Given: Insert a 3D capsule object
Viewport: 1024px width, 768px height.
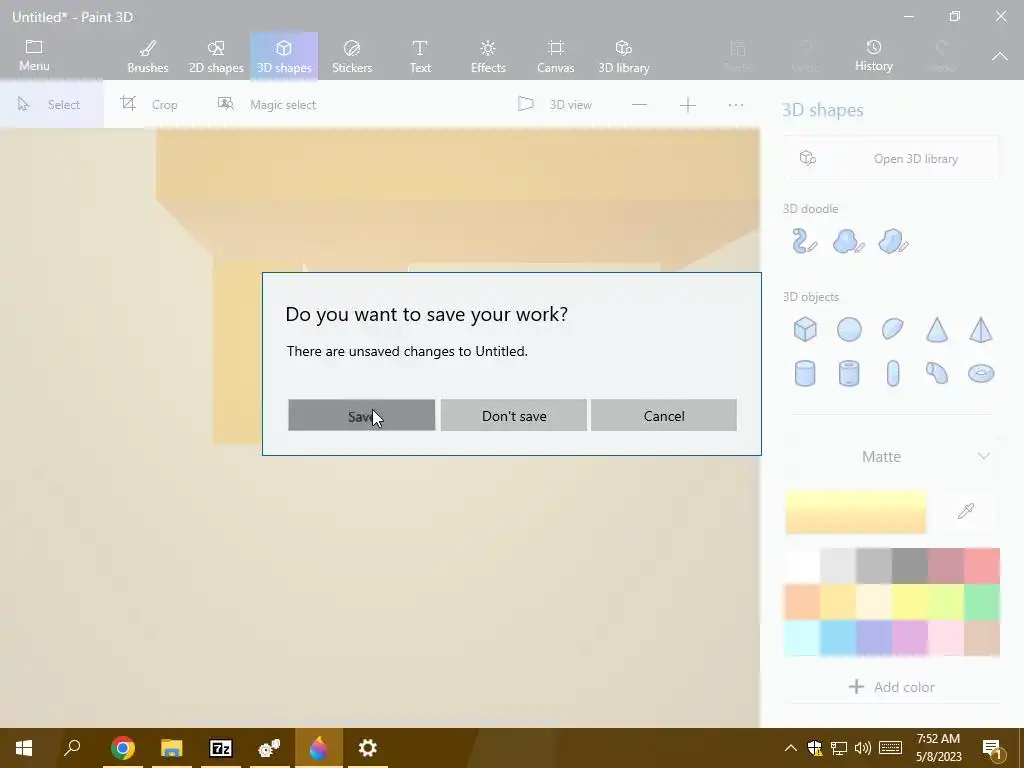Looking at the screenshot, I should pos(893,374).
